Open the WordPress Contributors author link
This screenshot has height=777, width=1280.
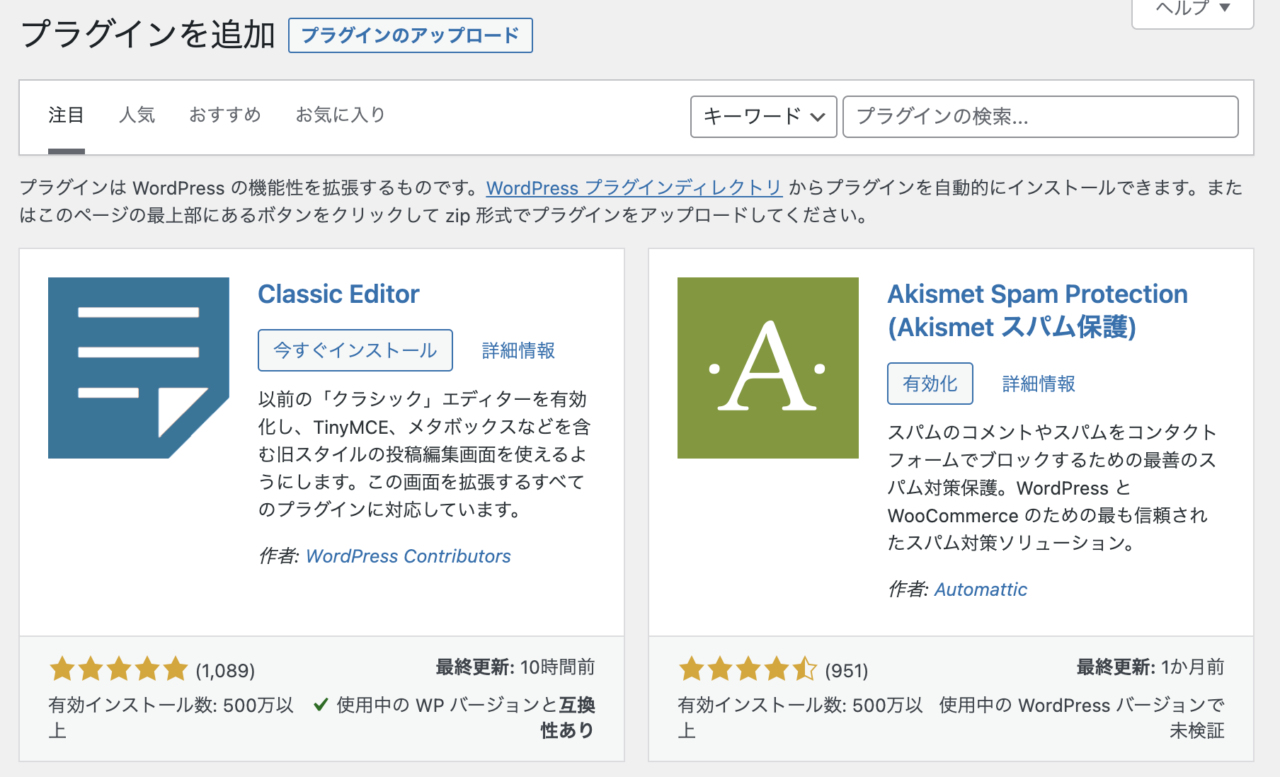[408, 556]
